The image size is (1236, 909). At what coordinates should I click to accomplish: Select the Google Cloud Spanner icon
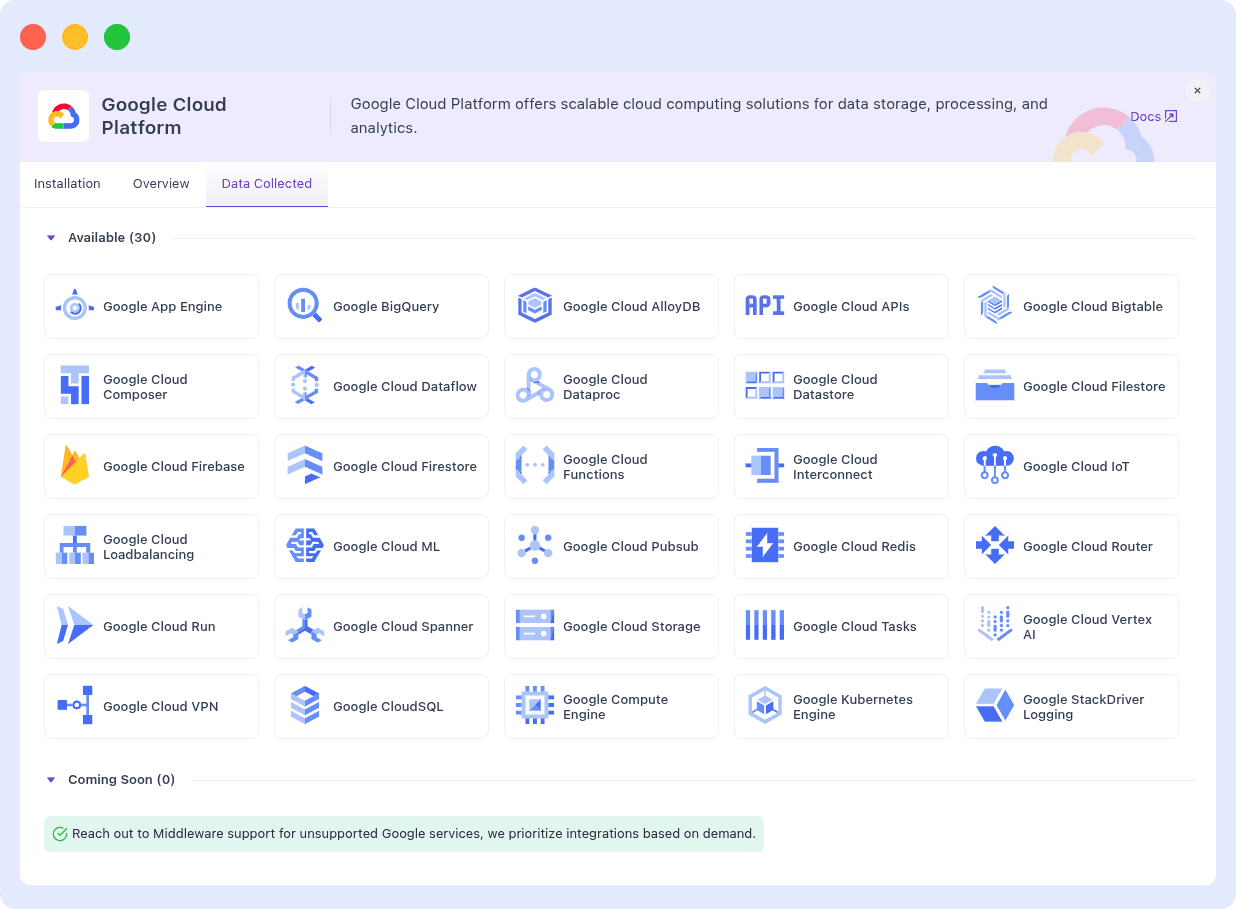pyautogui.click(x=304, y=626)
